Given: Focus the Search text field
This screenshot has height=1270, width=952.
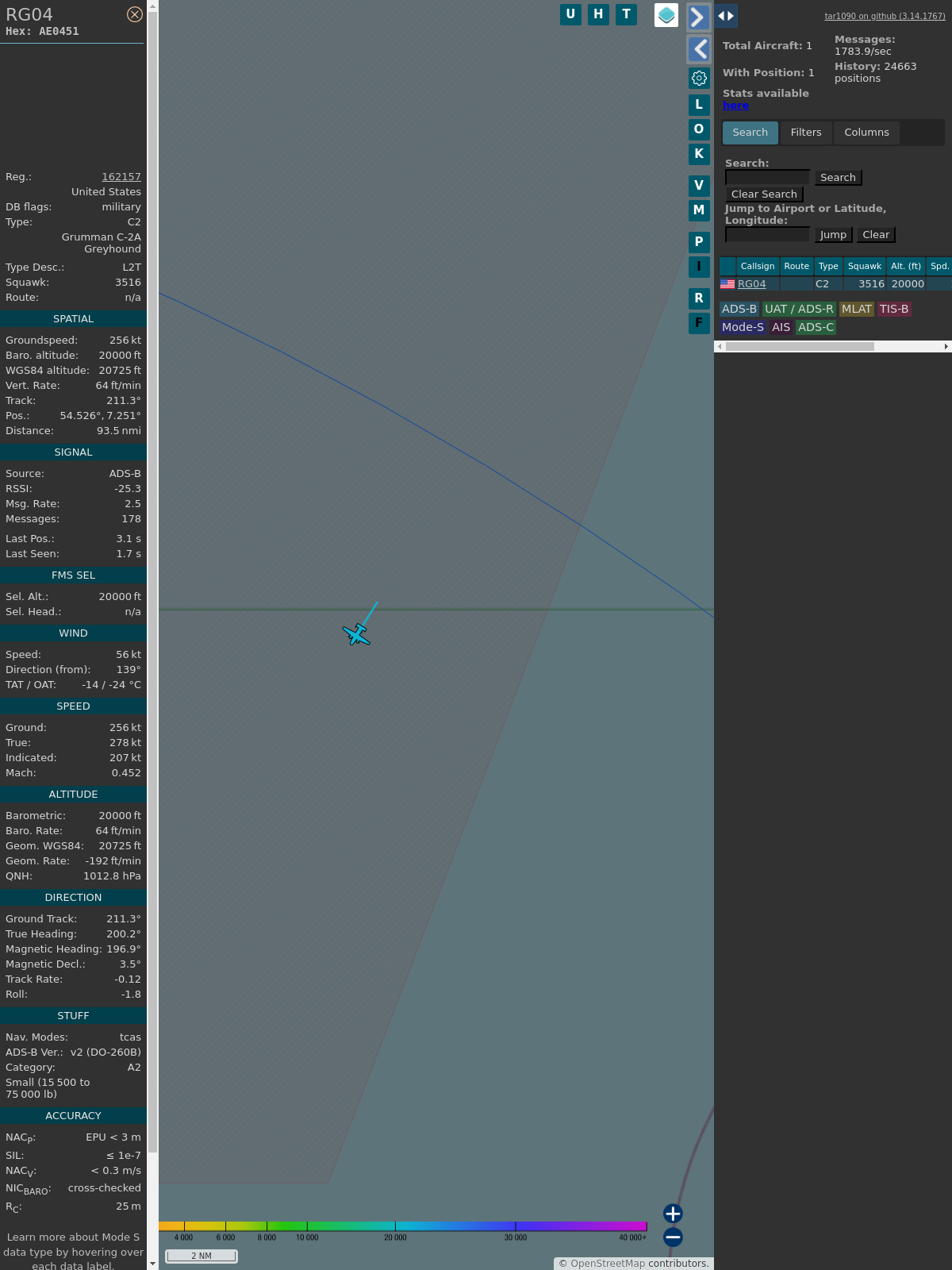Looking at the screenshot, I should click(x=768, y=178).
